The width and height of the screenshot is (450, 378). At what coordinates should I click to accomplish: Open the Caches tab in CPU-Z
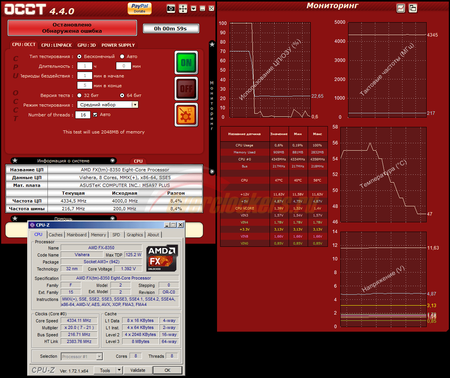[56, 235]
